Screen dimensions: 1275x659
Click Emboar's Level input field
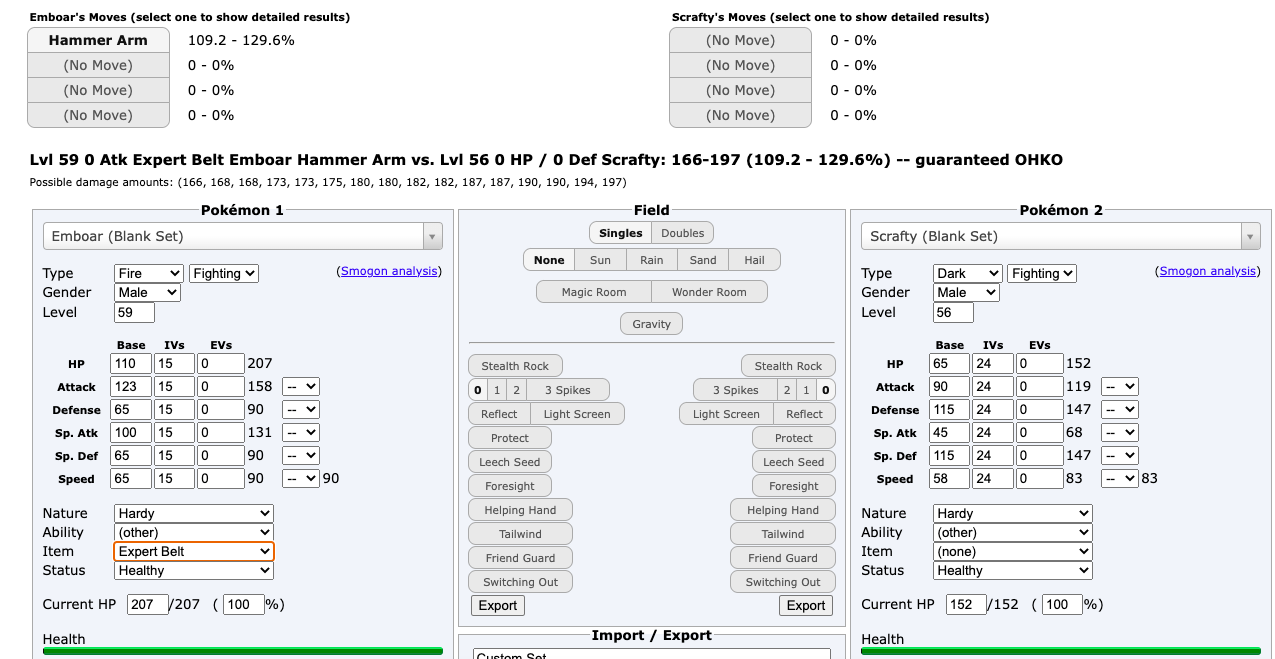click(x=134, y=312)
